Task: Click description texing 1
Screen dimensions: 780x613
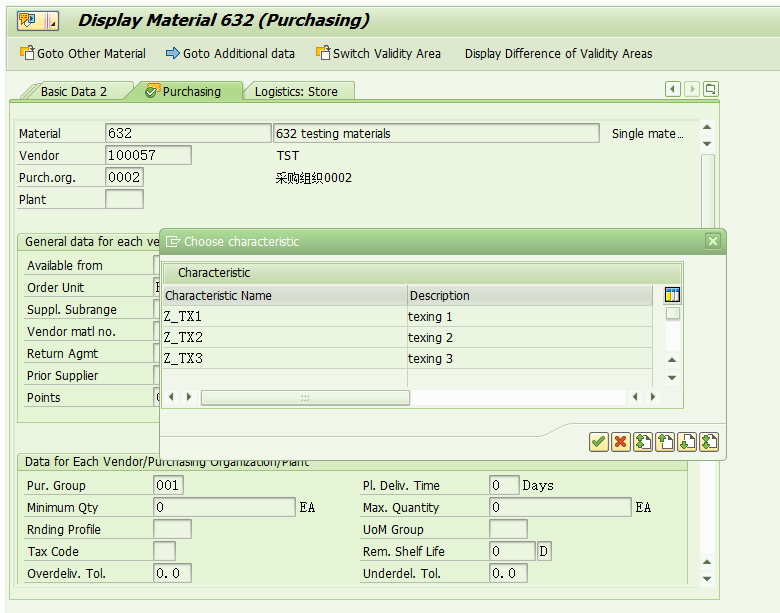Action: 430,316
